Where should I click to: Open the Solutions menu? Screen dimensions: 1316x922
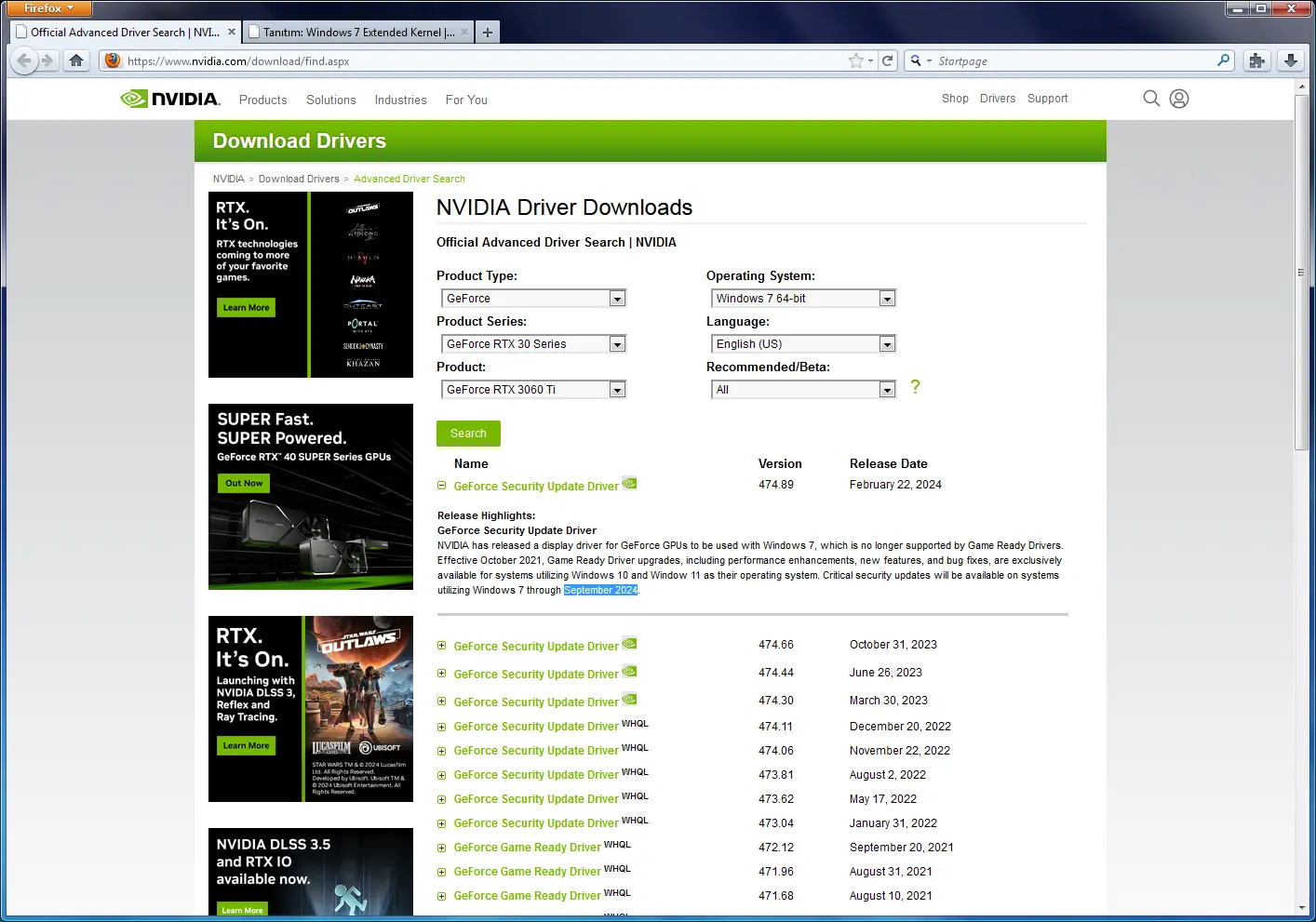(331, 100)
